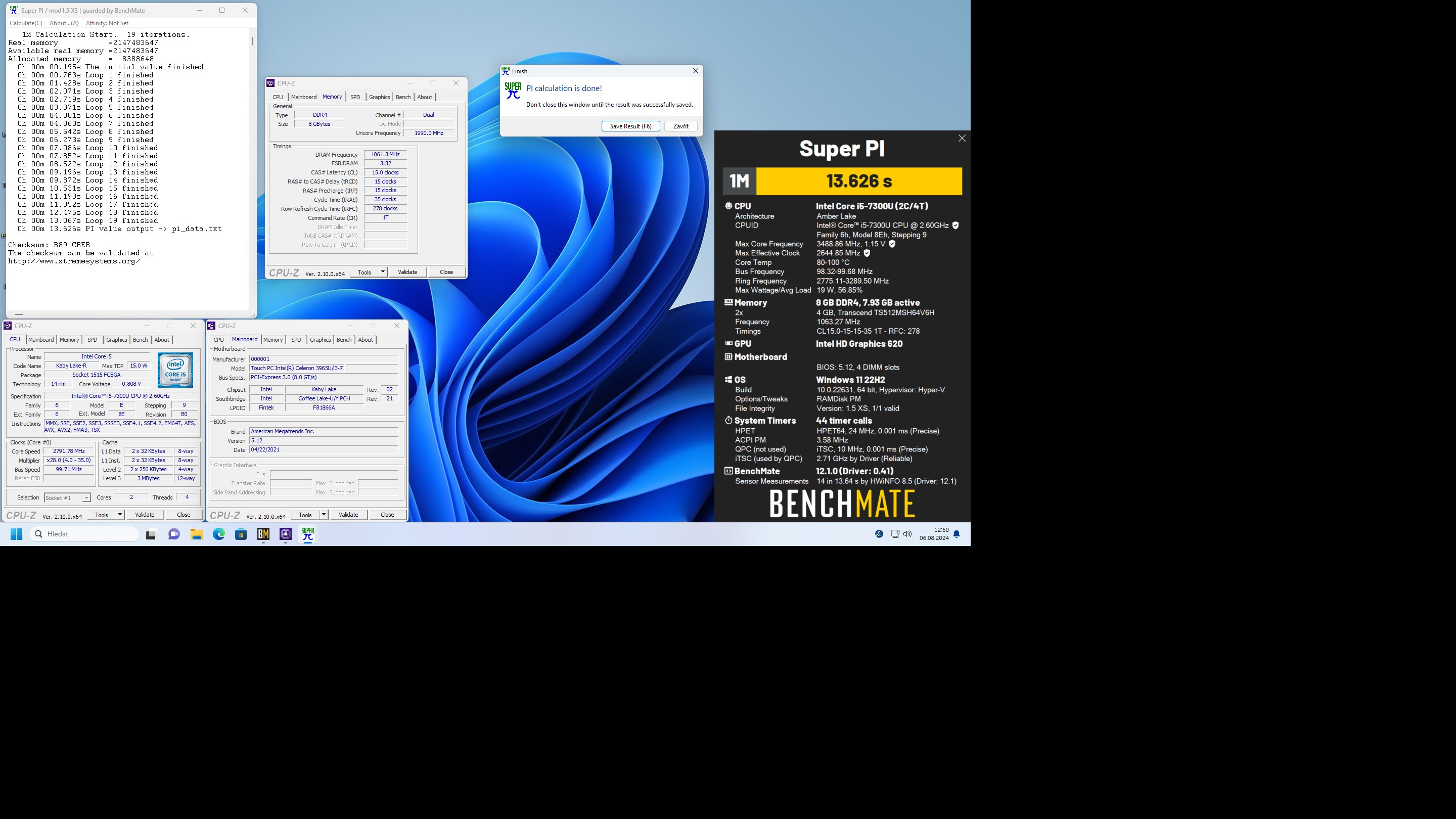Click Validate in CPU-Z CPU window
1456x819 pixels.
click(x=145, y=515)
